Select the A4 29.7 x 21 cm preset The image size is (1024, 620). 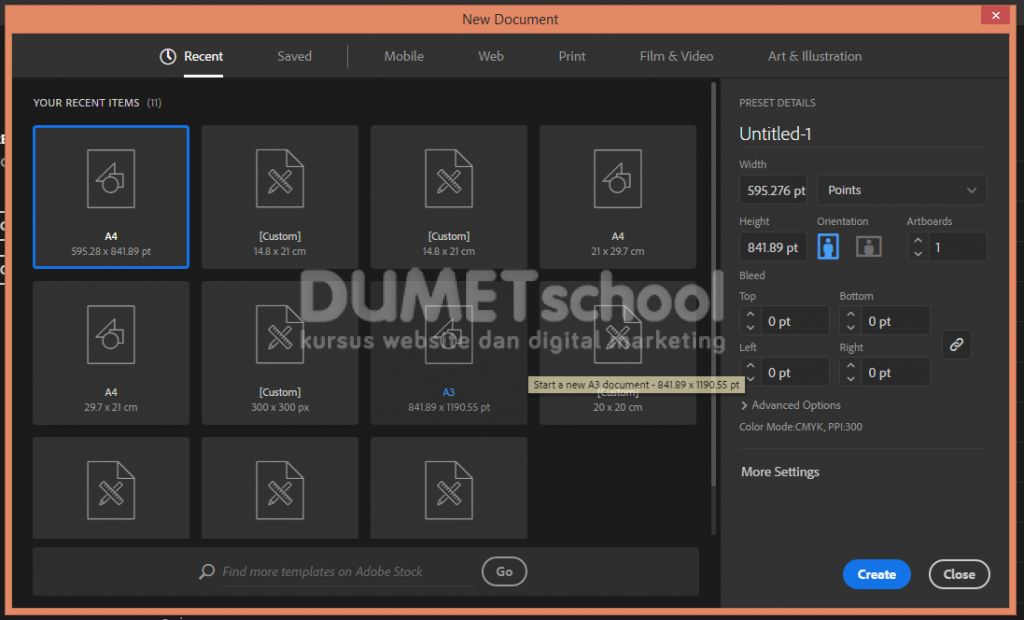(111, 353)
